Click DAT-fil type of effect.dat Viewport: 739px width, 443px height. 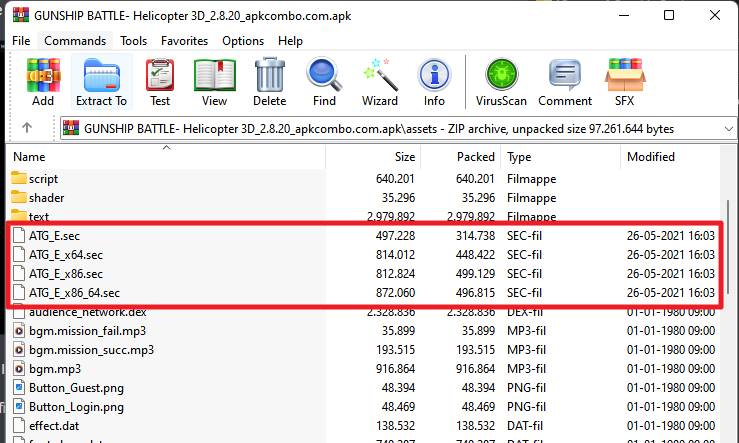click(x=525, y=426)
